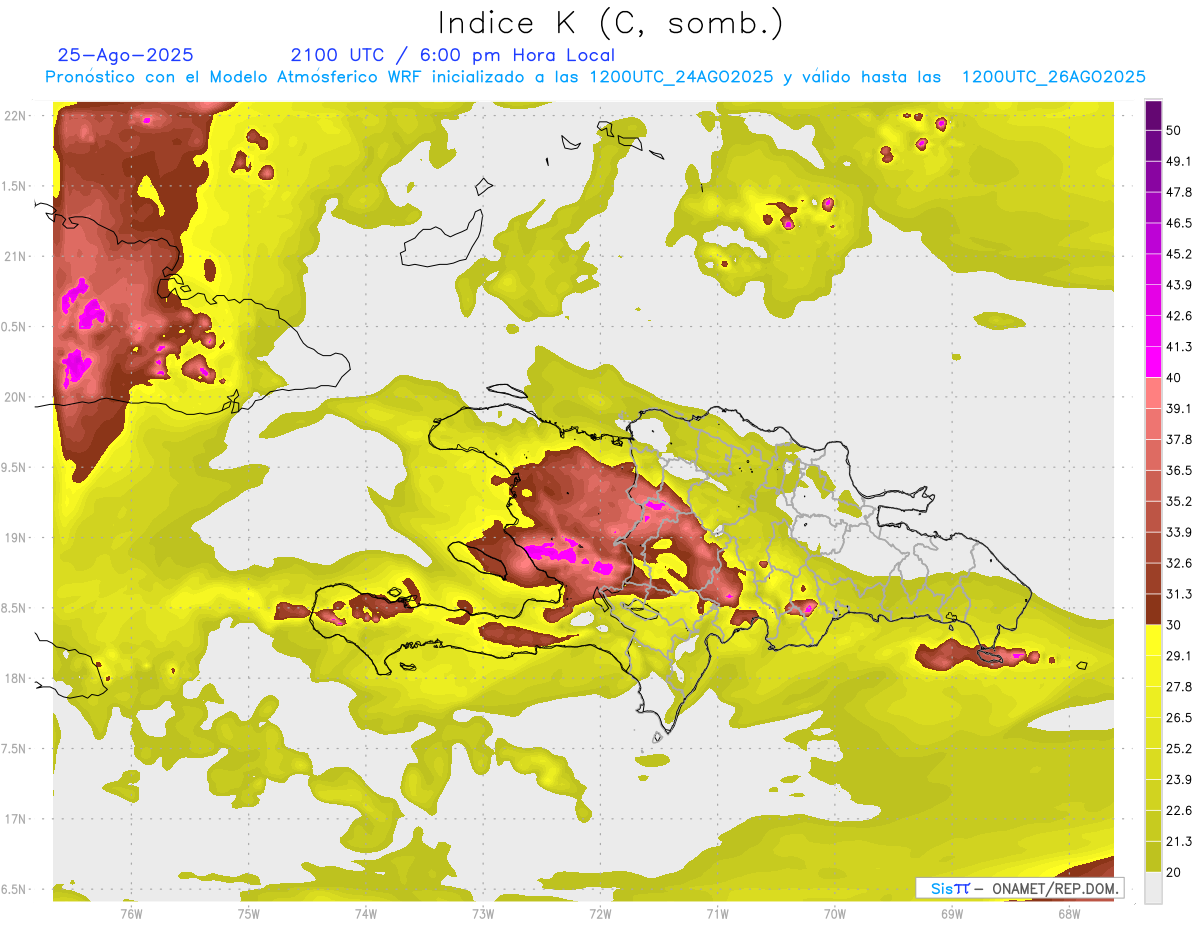Click the colorbar value label '33.9'
This screenshot has width=1200, height=927.
tap(1179, 532)
